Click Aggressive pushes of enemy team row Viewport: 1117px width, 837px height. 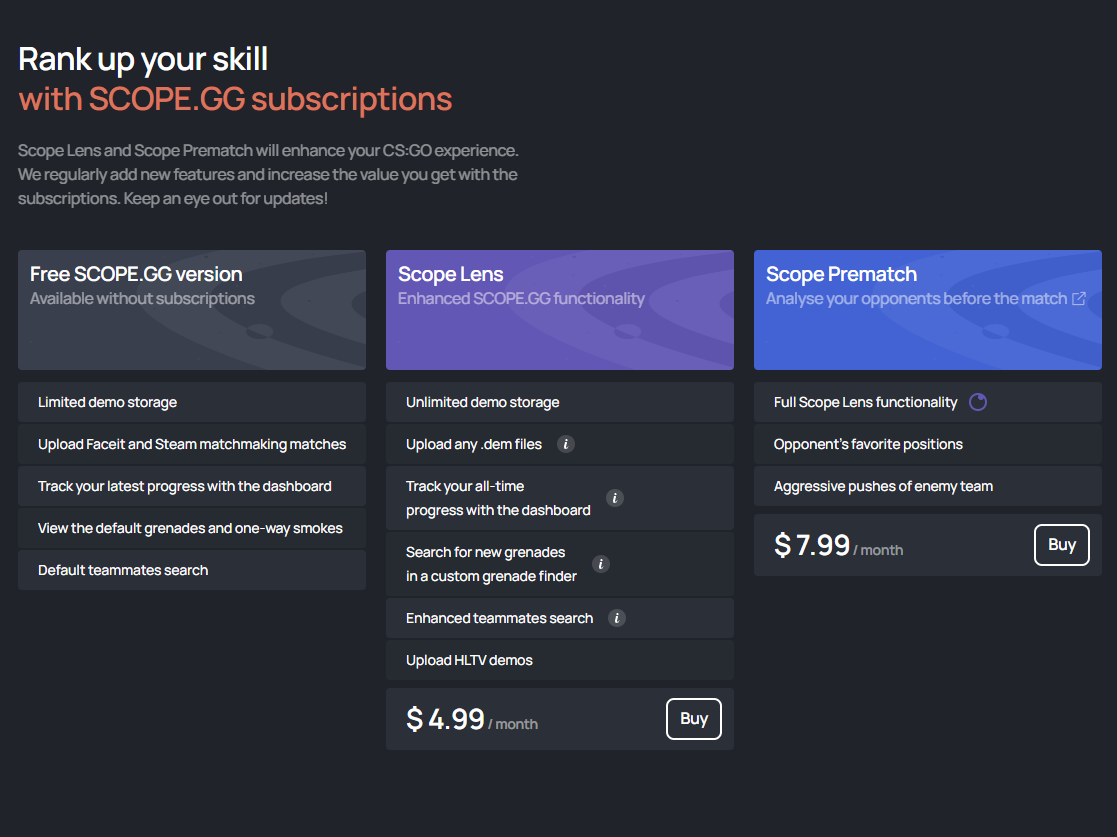[x=927, y=486]
